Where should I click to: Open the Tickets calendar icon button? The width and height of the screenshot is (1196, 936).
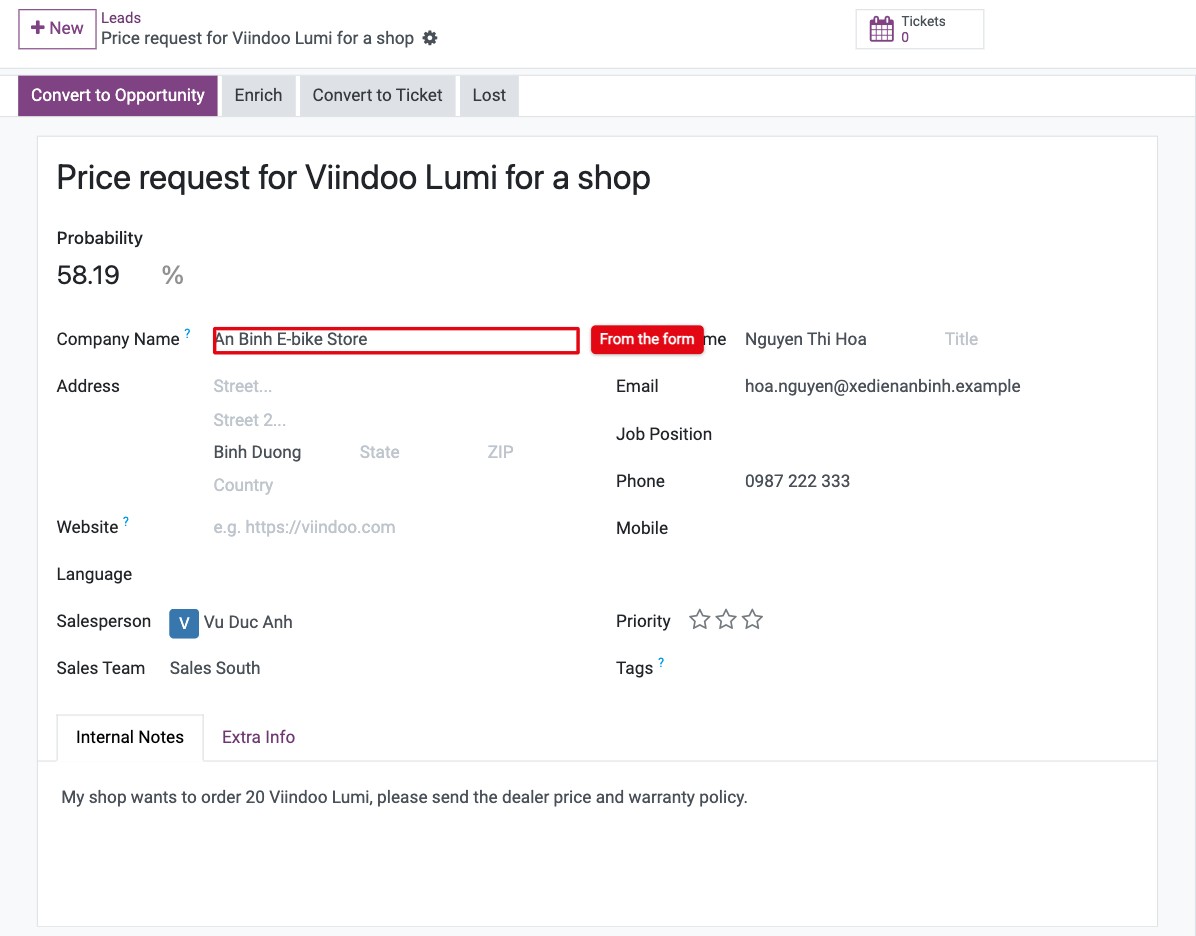(x=881, y=29)
